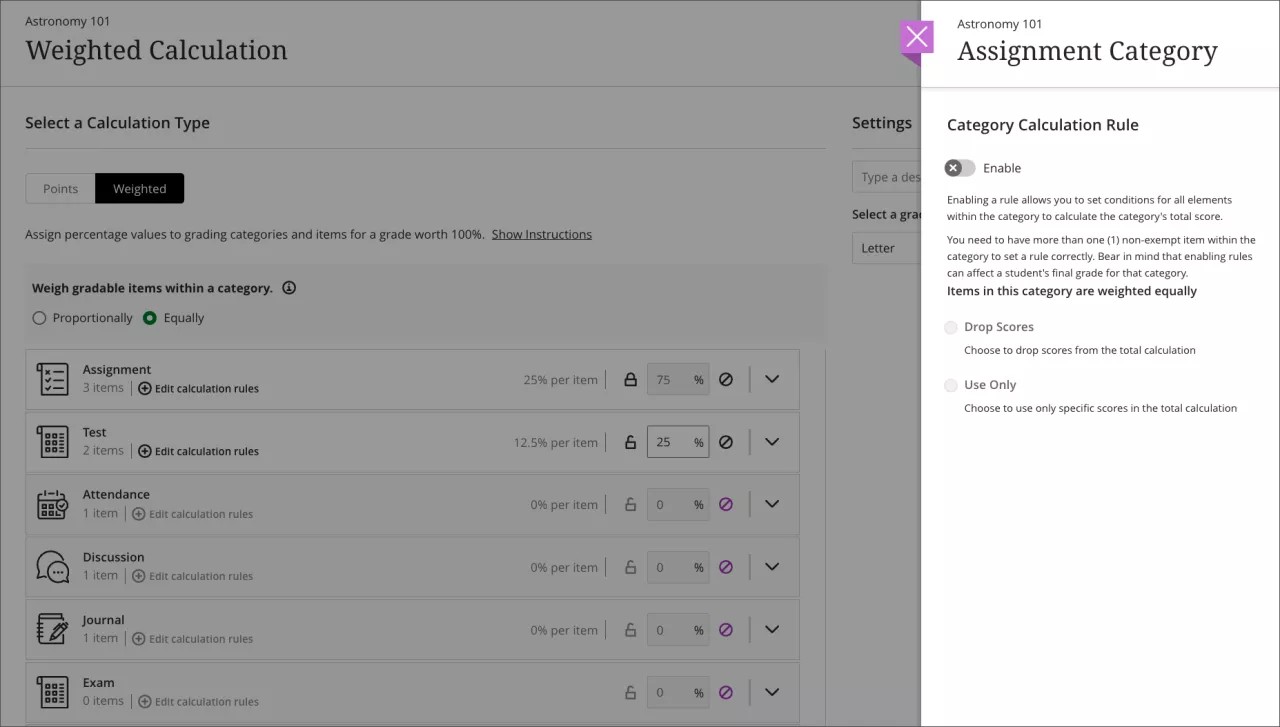The height and width of the screenshot is (727, 1280).
Task: Select the Drop Scores option
Action: 950,327
